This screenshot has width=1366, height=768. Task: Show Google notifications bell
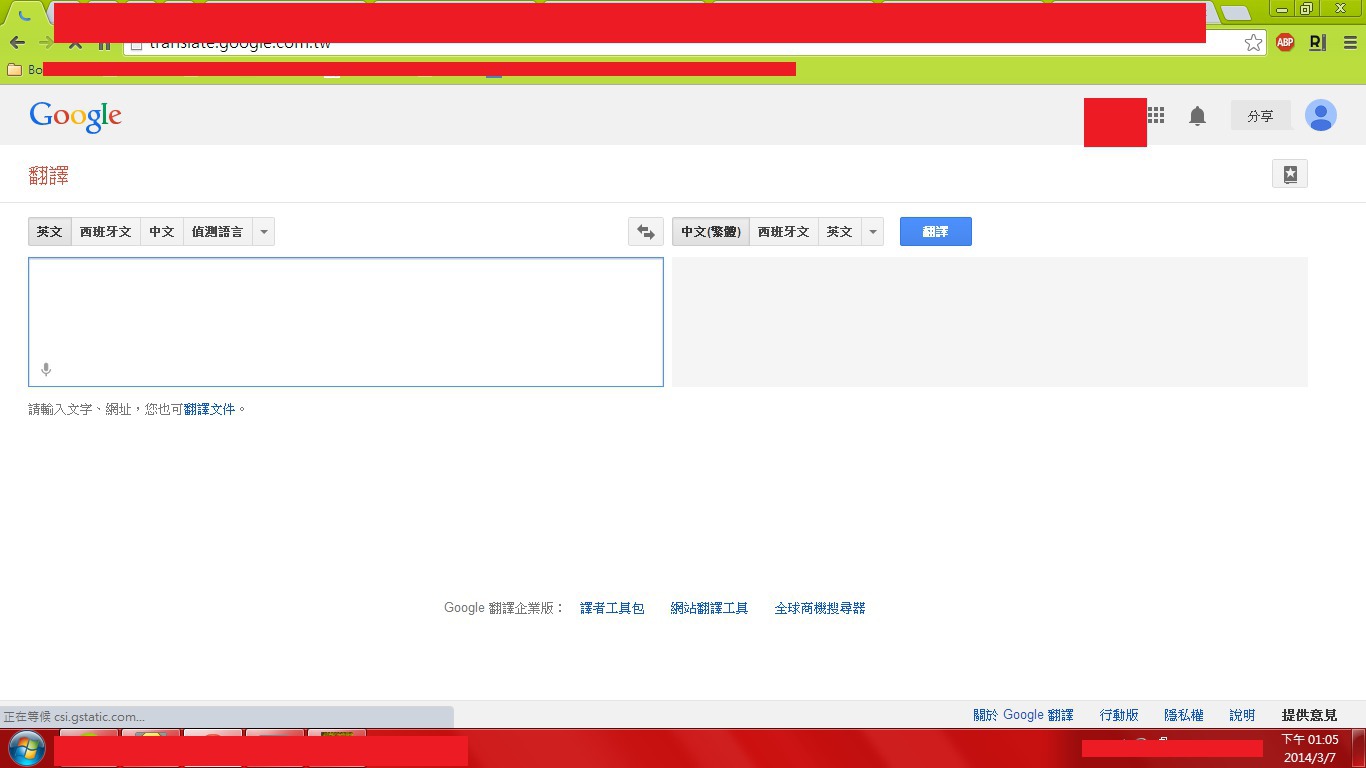1197,116
